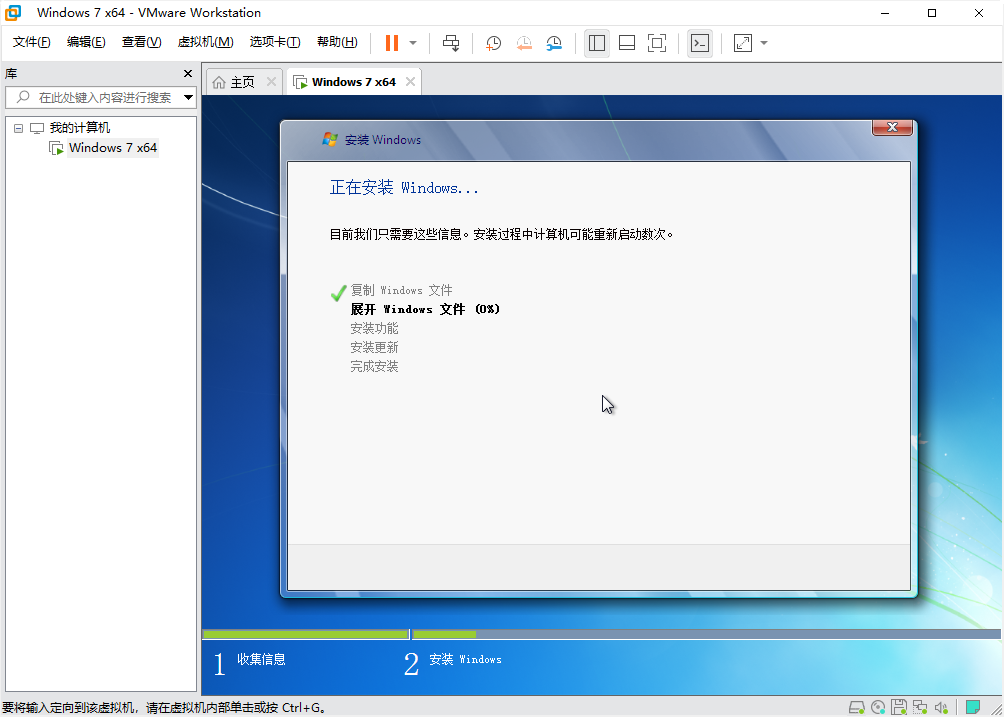Open the stretch display dropdown arrow
The height and width of the screenshot is (717, 1004).
coord(764,43)
